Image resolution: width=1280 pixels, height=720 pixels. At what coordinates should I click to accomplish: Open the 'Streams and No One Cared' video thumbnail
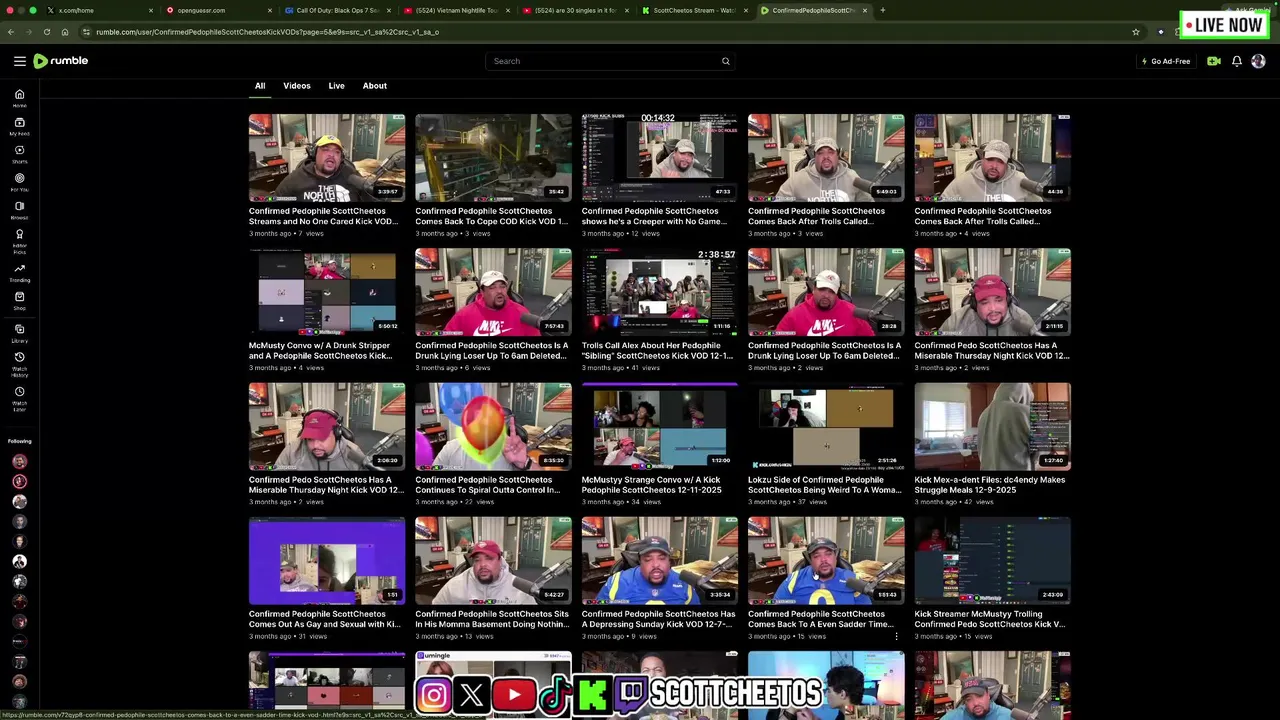click(327, 157)
